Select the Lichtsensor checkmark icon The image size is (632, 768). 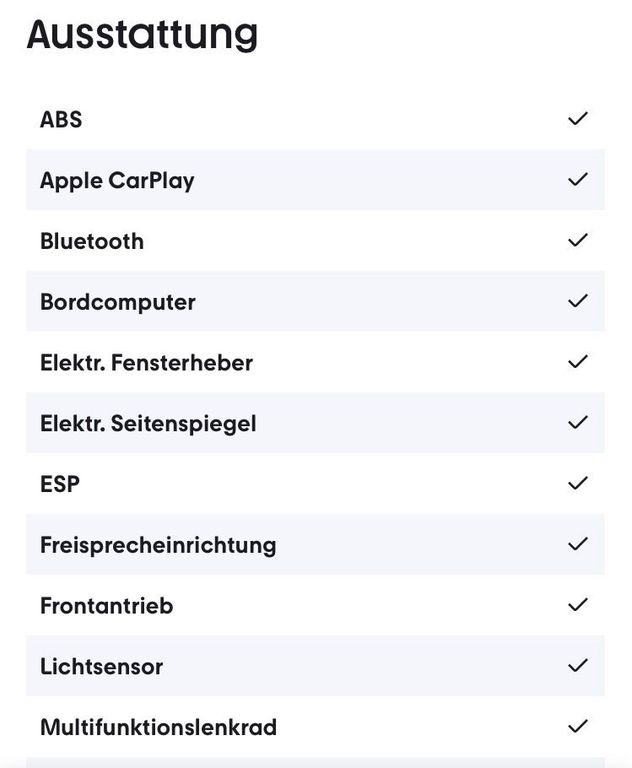pyautogui.click(x=577, y=666)
